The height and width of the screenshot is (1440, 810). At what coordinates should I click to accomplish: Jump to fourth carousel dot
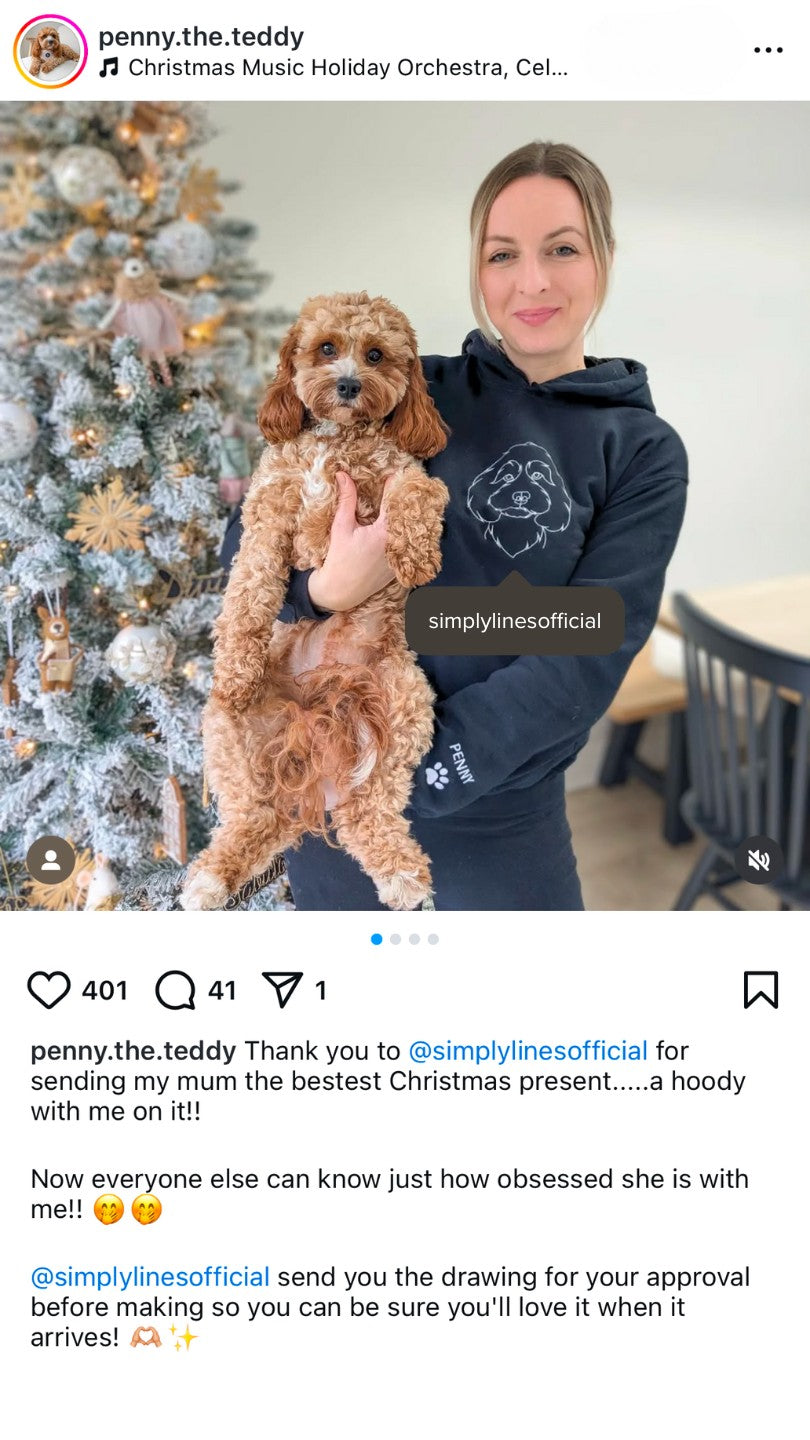point(433,939)
